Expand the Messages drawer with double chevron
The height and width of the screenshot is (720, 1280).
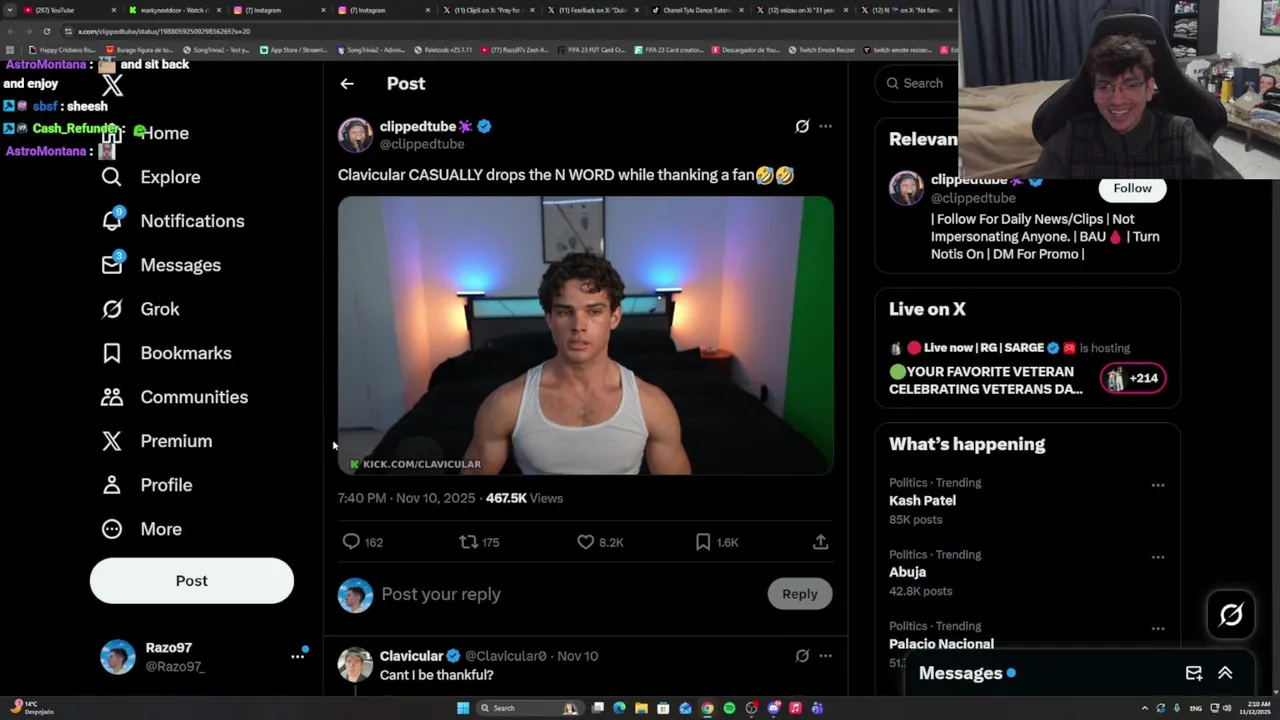(x=1225, y=673)
